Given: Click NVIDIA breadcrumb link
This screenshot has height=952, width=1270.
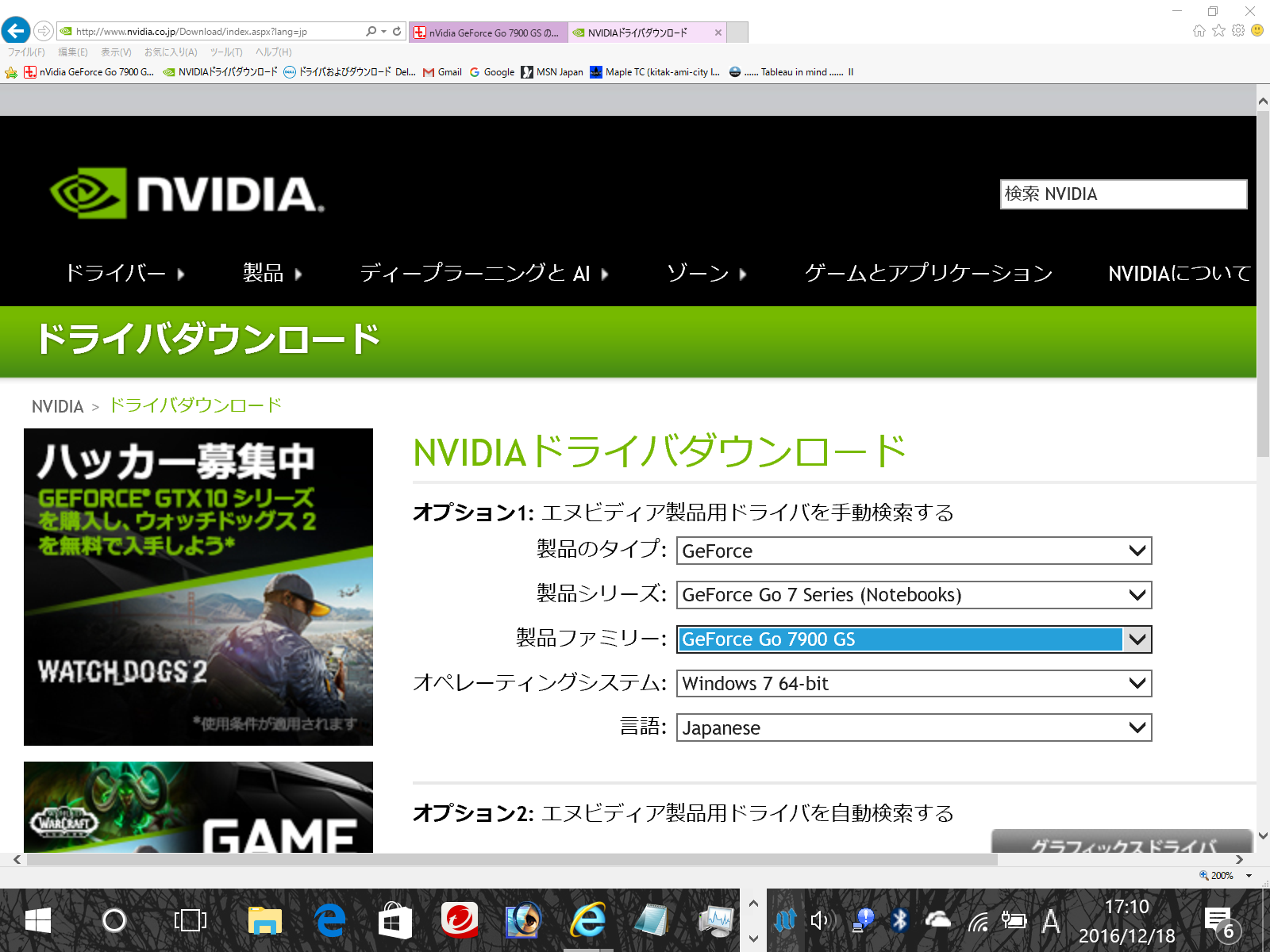Looking at the screenshot, I should (57, 406).
